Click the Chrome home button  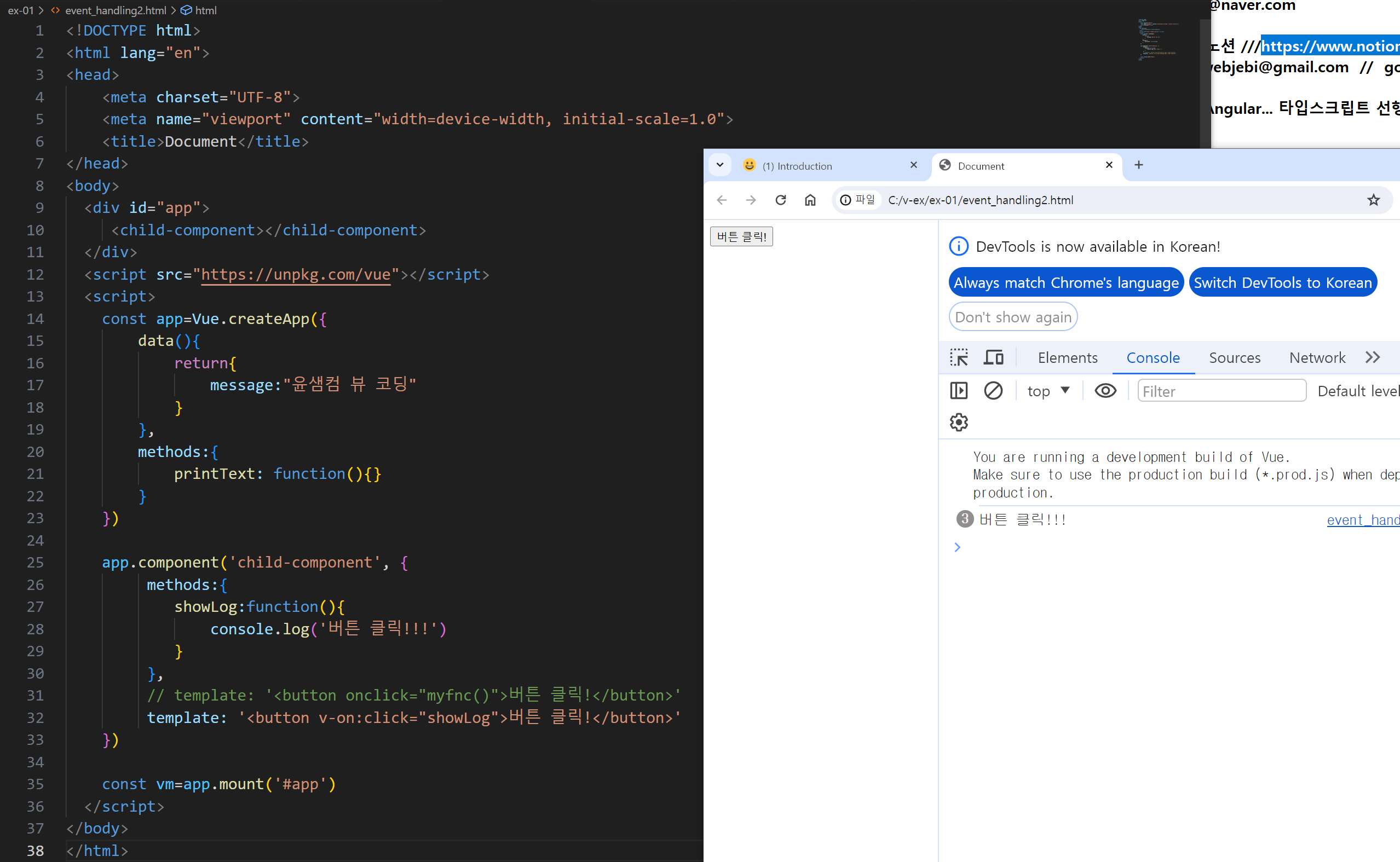pos(810,200)
